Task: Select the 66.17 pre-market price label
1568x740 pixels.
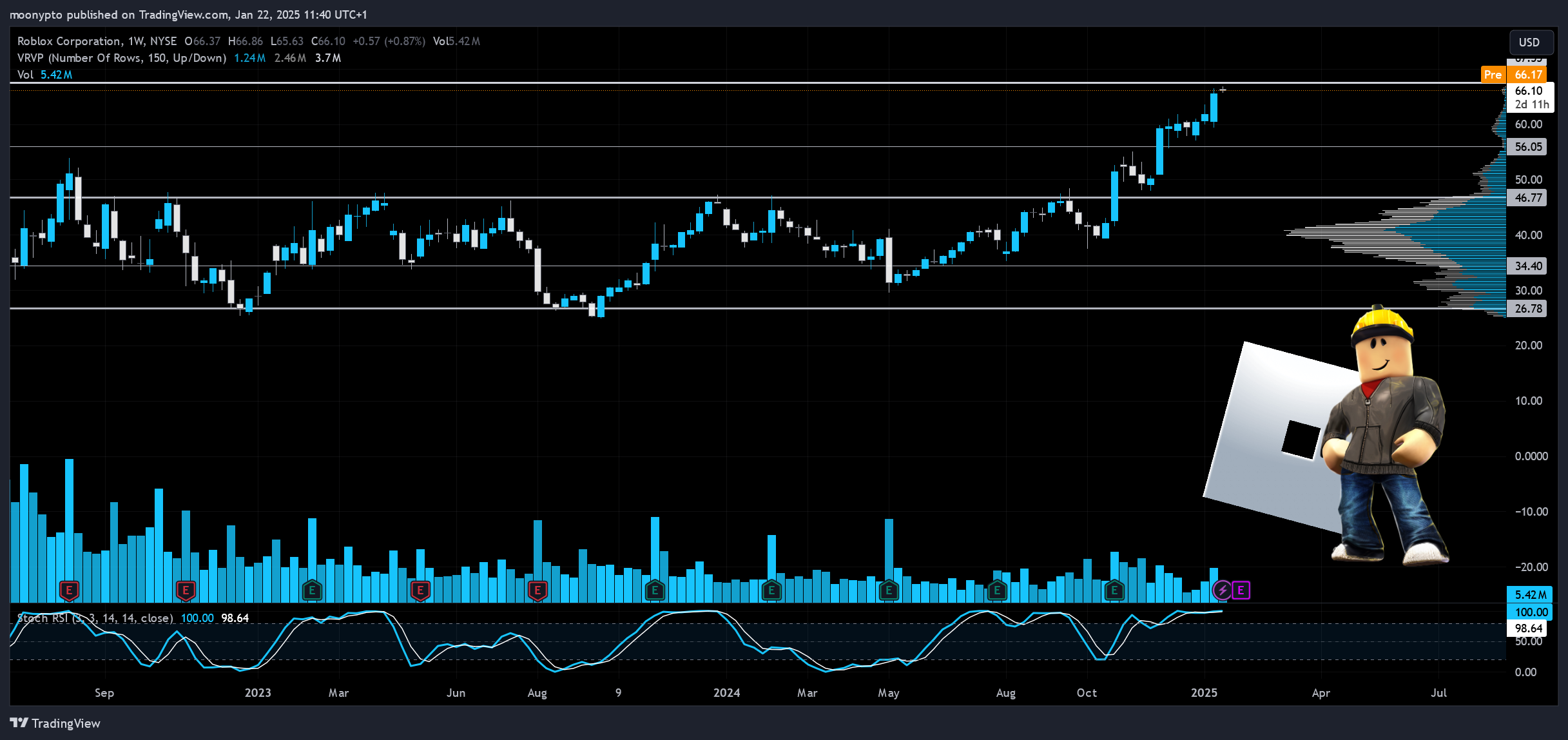Action: tap(1528, 75)
